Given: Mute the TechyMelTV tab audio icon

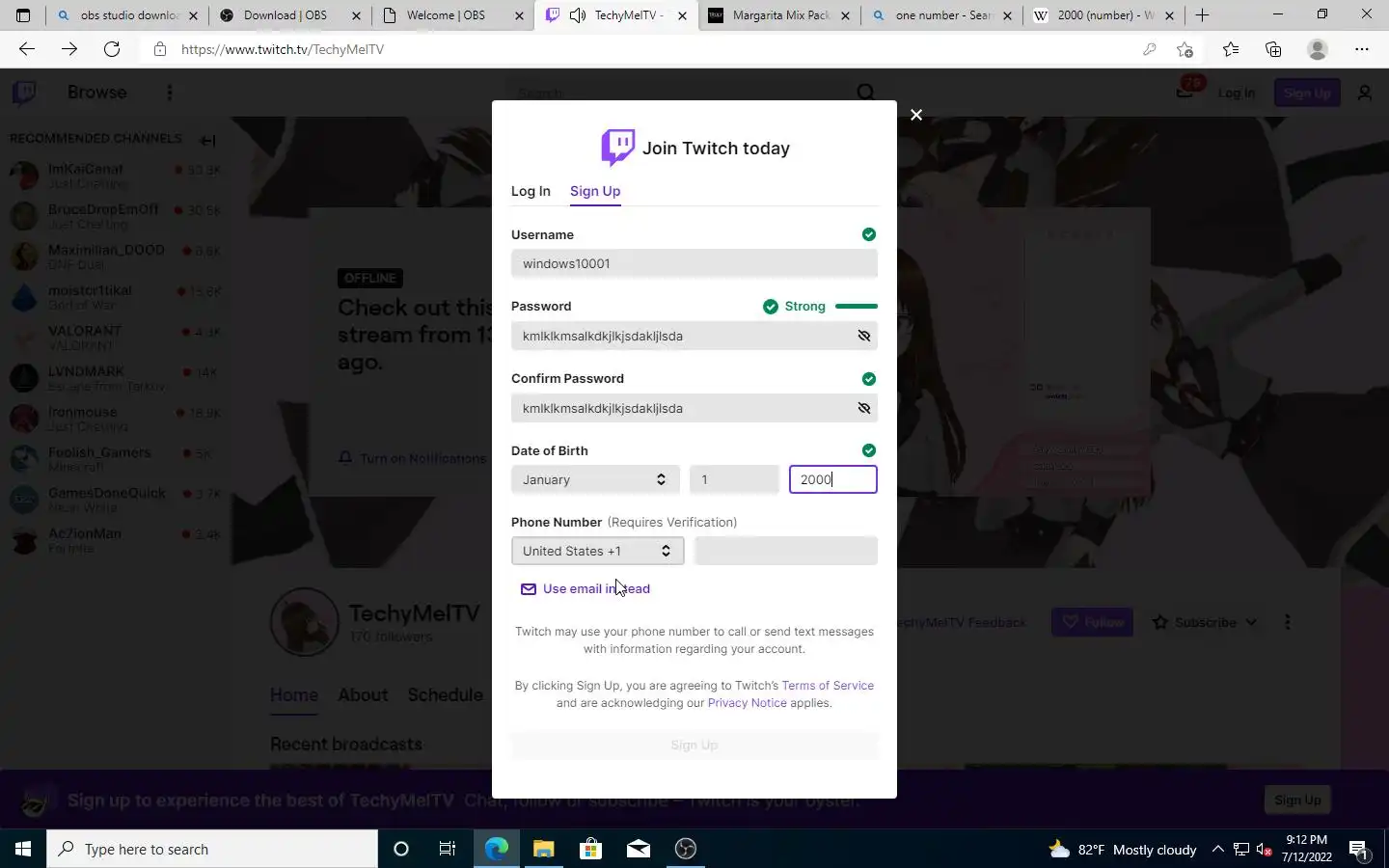Looking at the screenshot, I should pyautogui.click(x=577, y=15).
